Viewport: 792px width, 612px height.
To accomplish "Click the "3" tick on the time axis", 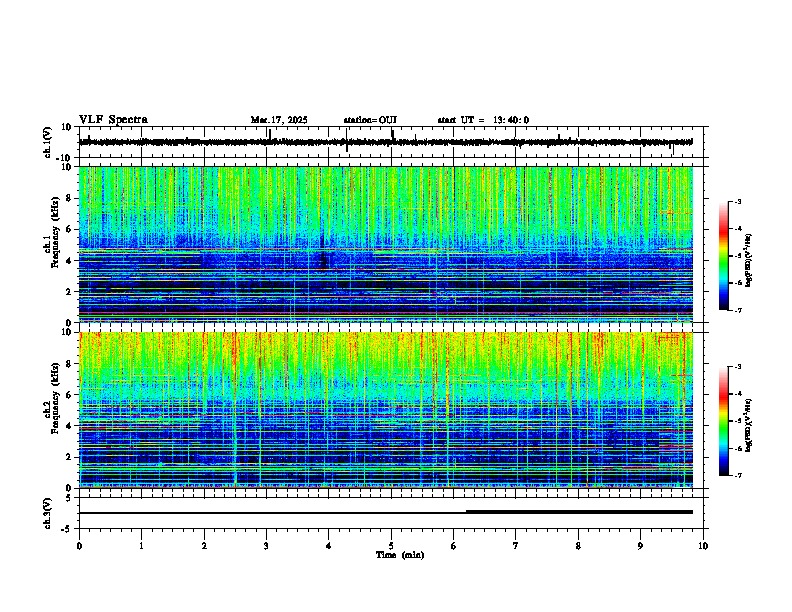I will 266,546.
